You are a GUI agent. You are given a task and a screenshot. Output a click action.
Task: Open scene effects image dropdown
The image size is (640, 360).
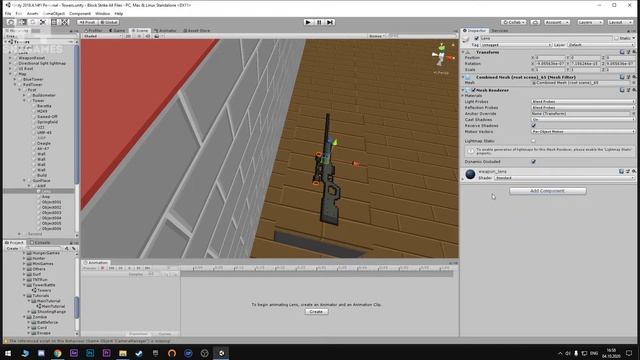click(x=158, y=36)
